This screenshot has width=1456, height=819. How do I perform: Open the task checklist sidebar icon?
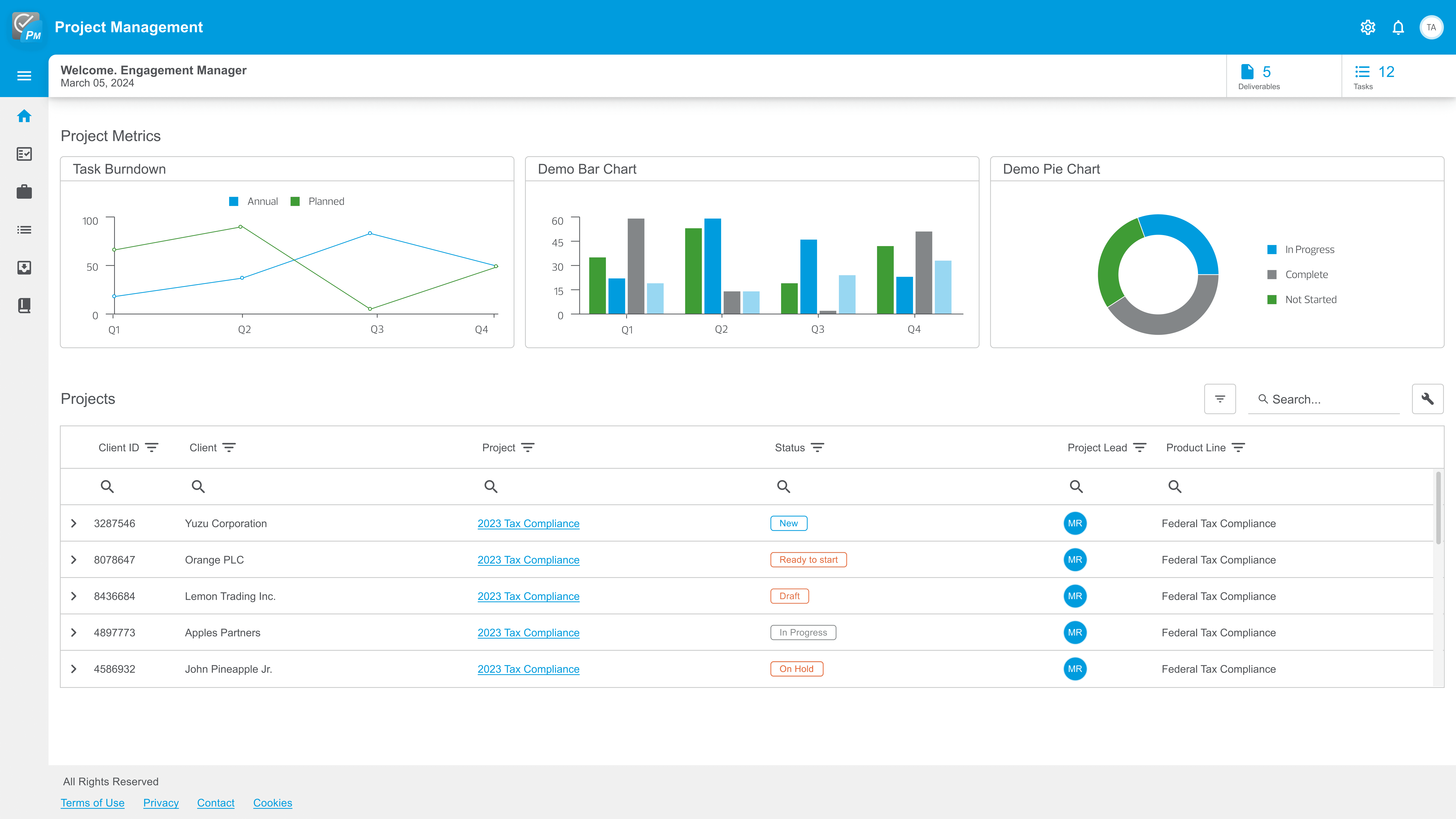tap(24, 154)
